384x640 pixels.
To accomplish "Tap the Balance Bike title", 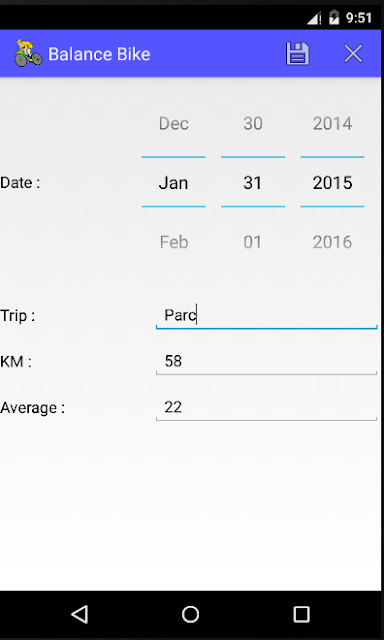I will tap(99, 54).
